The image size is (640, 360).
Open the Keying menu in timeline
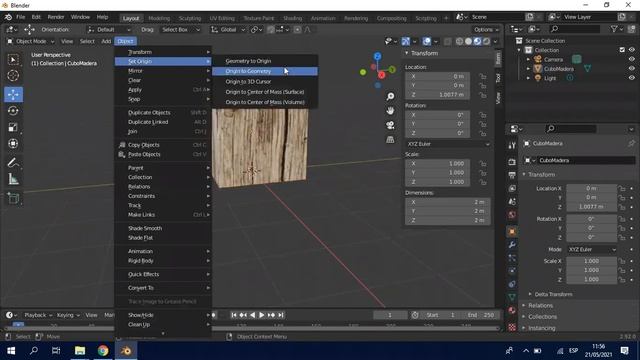[68, 315]
